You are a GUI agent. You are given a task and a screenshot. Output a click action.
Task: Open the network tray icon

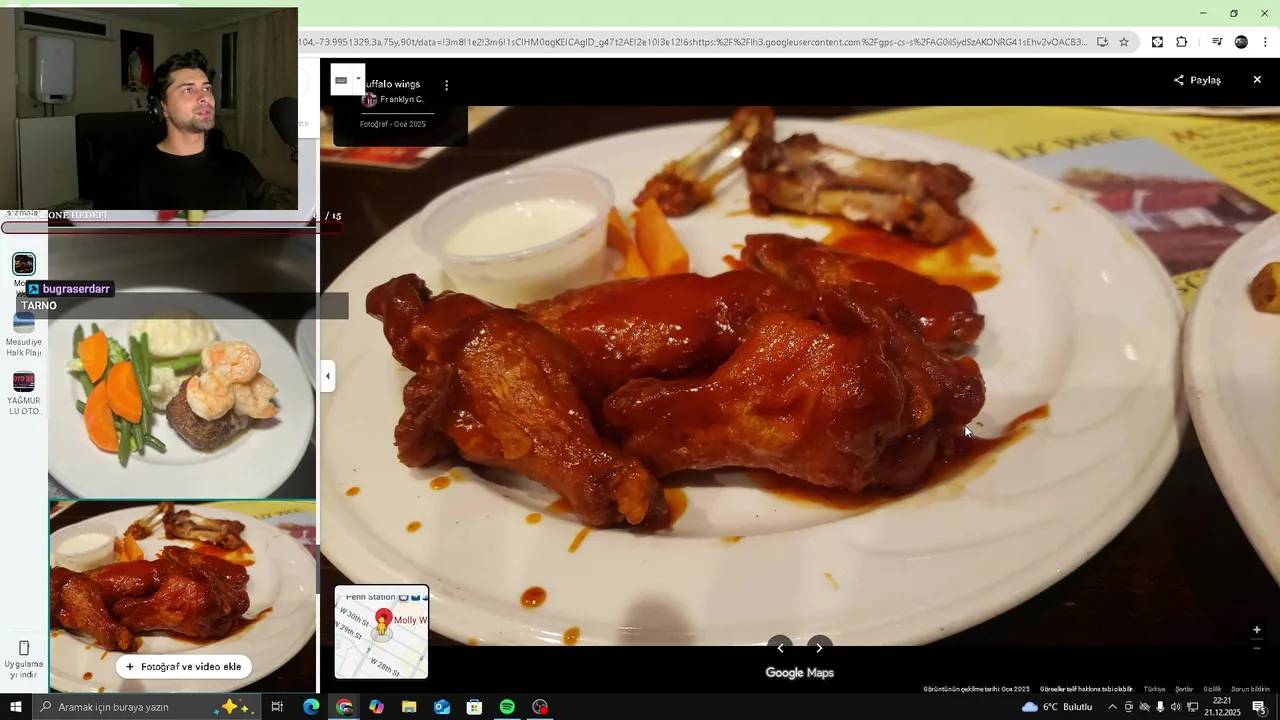pyautogui.click(x=1193, y=707)
